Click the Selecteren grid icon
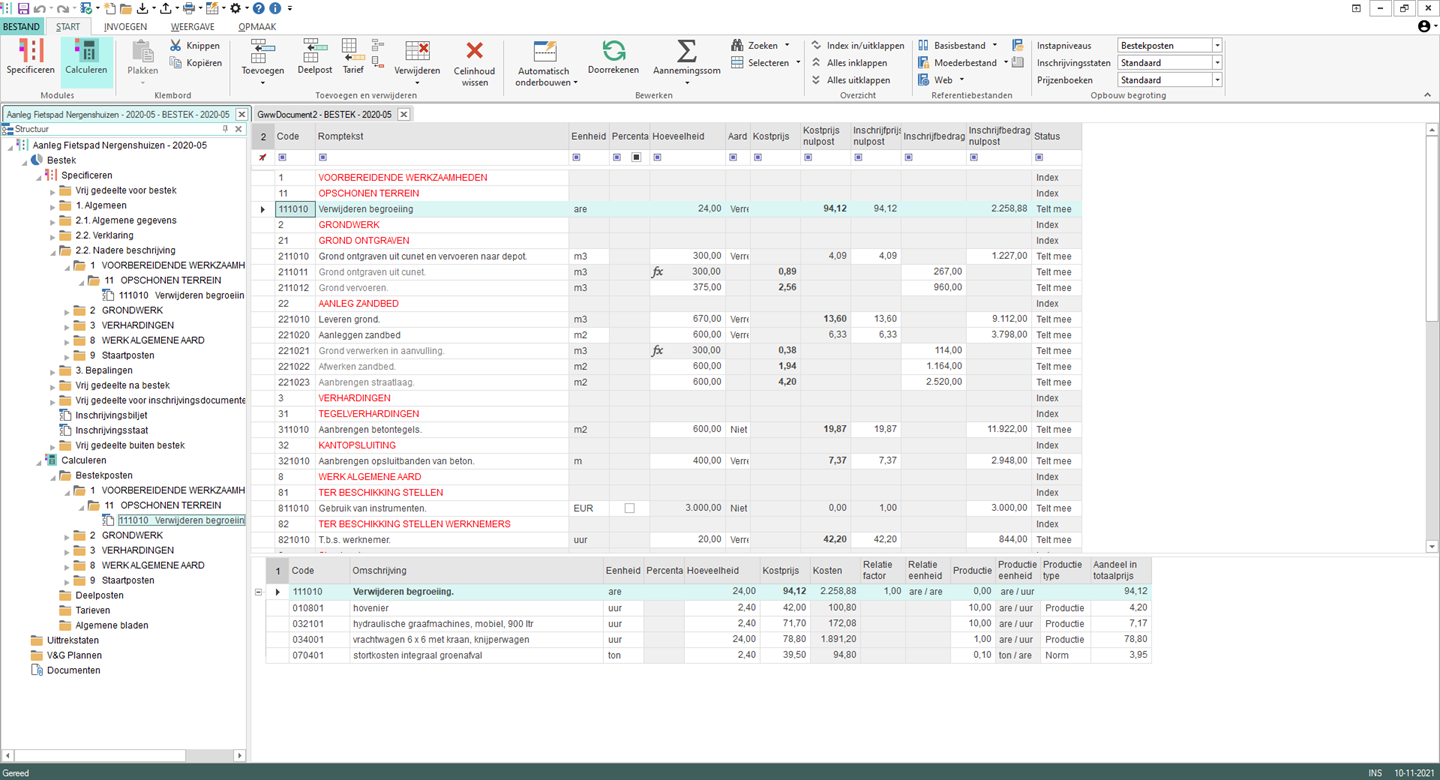This screenshot has width=1440, height=780. pos(738,62)
